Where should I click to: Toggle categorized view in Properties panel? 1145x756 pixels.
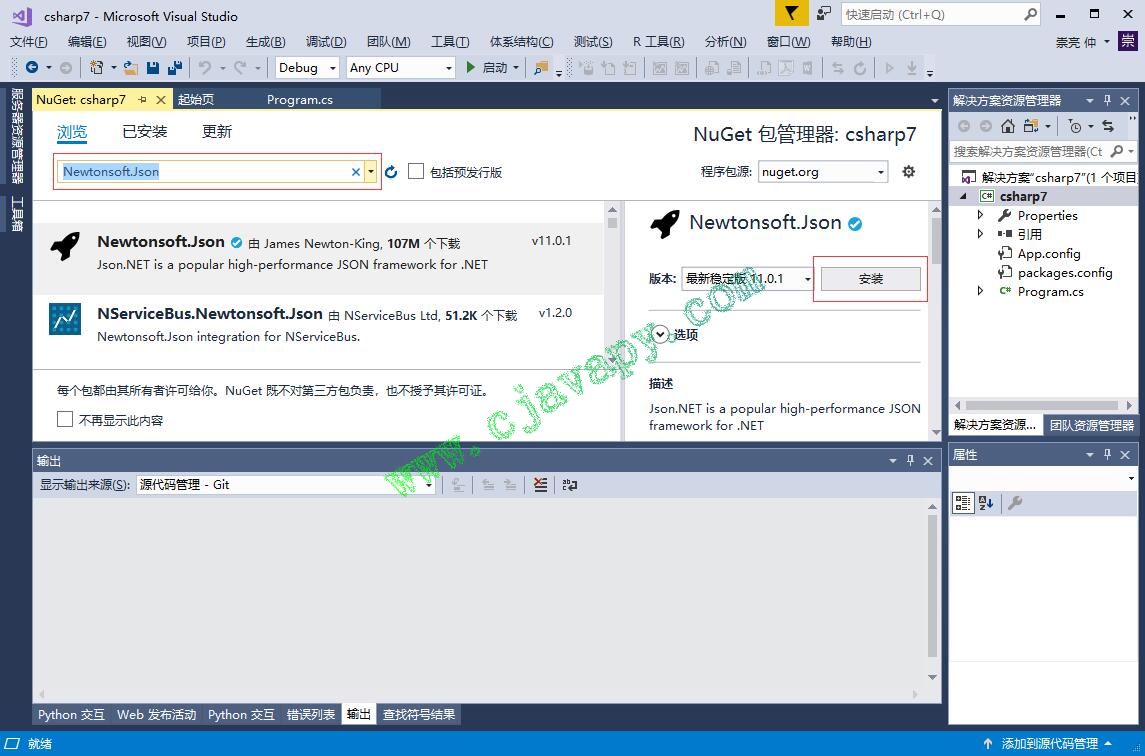pyautogui.click(x=963, y=503)
